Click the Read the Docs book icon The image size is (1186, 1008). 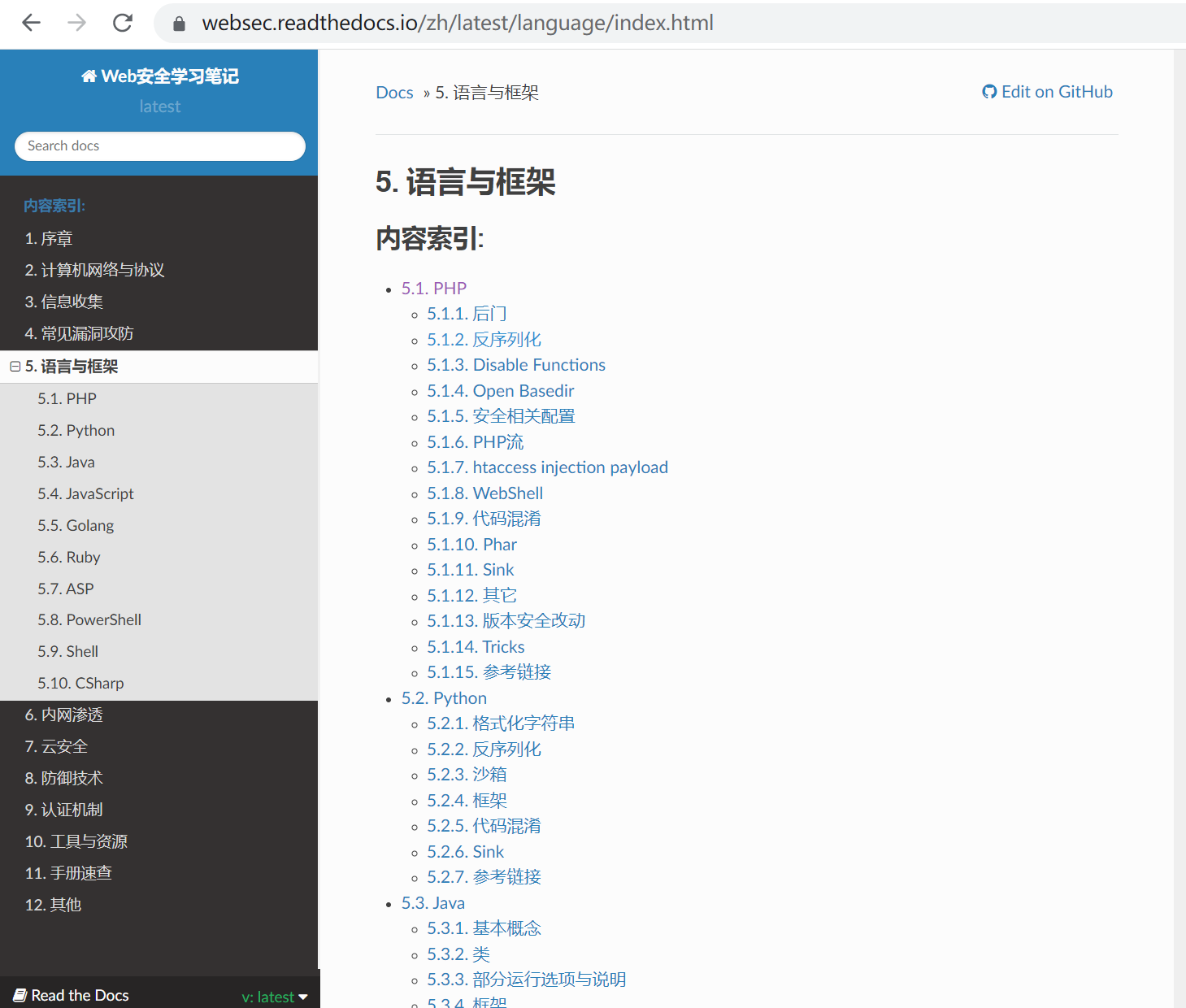20,996
